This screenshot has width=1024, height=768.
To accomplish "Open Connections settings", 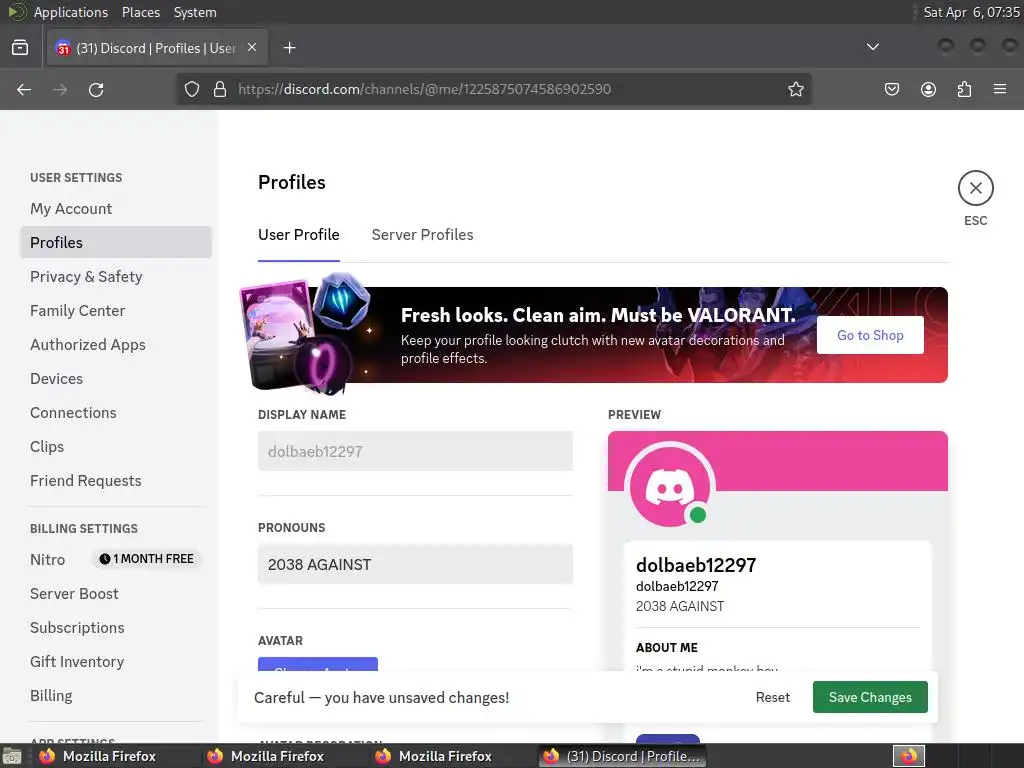I will click(x=116, y=412).
